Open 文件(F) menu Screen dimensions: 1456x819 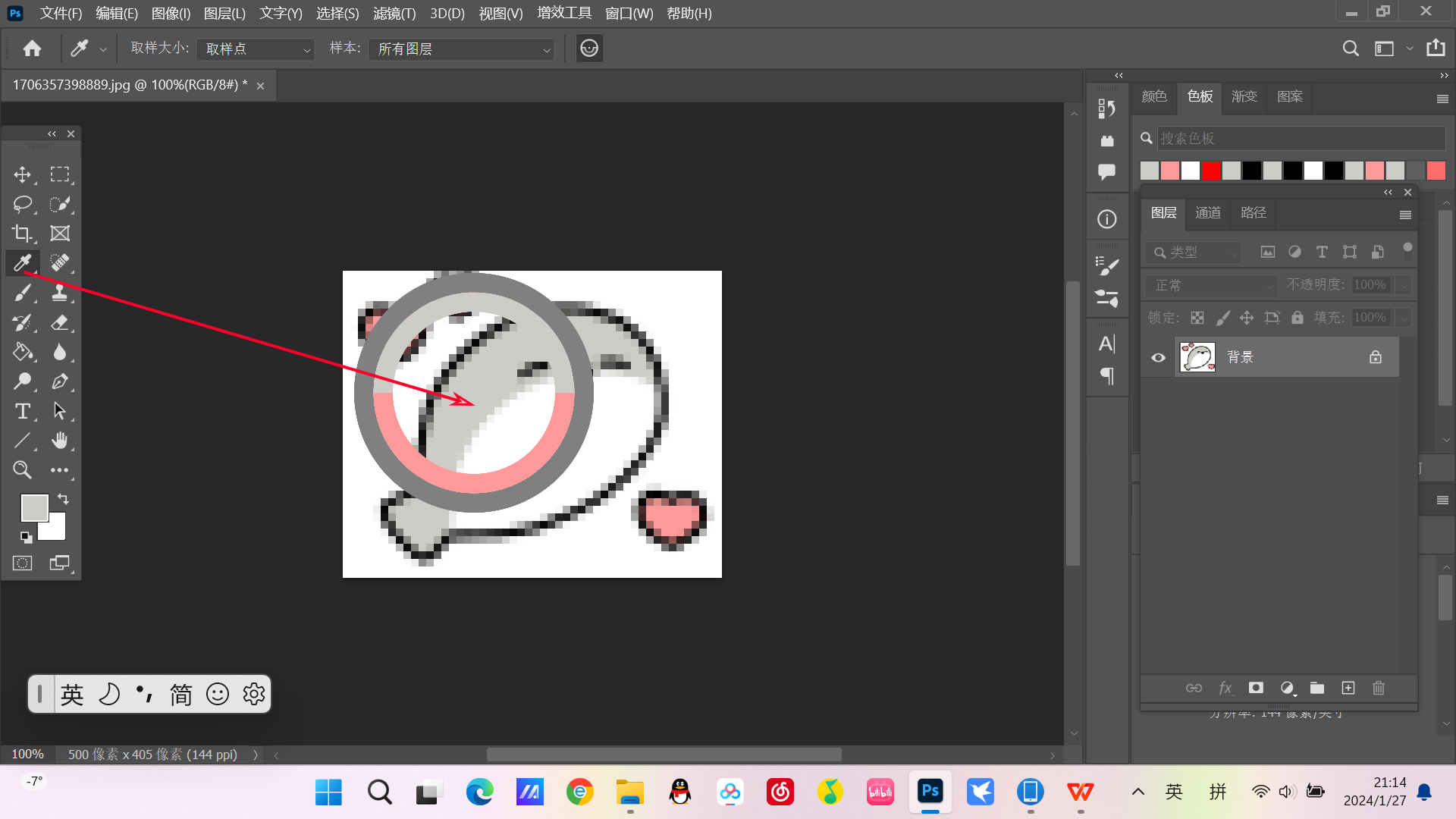point(61,14)
